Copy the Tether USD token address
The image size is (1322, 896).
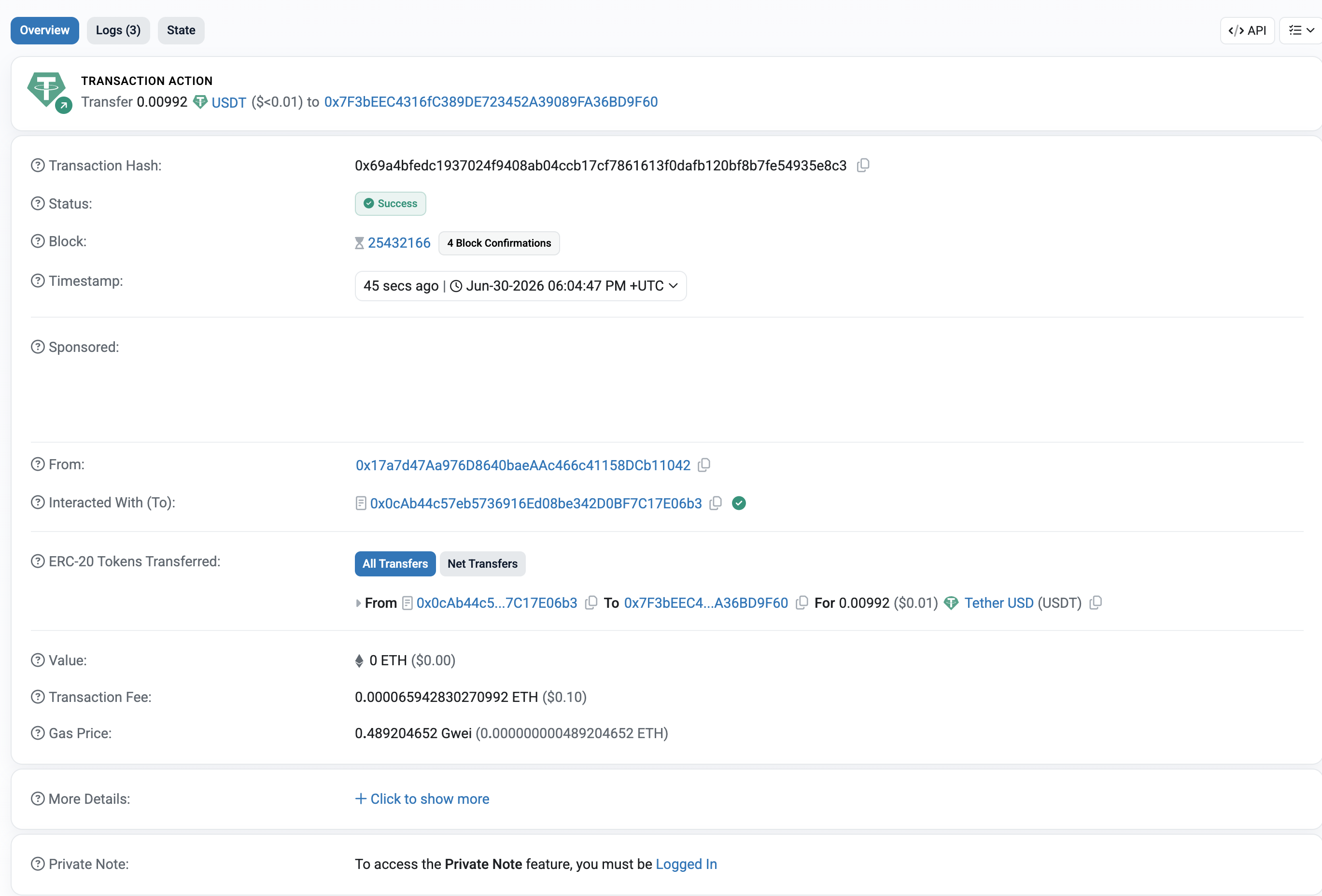(1096, 602)
